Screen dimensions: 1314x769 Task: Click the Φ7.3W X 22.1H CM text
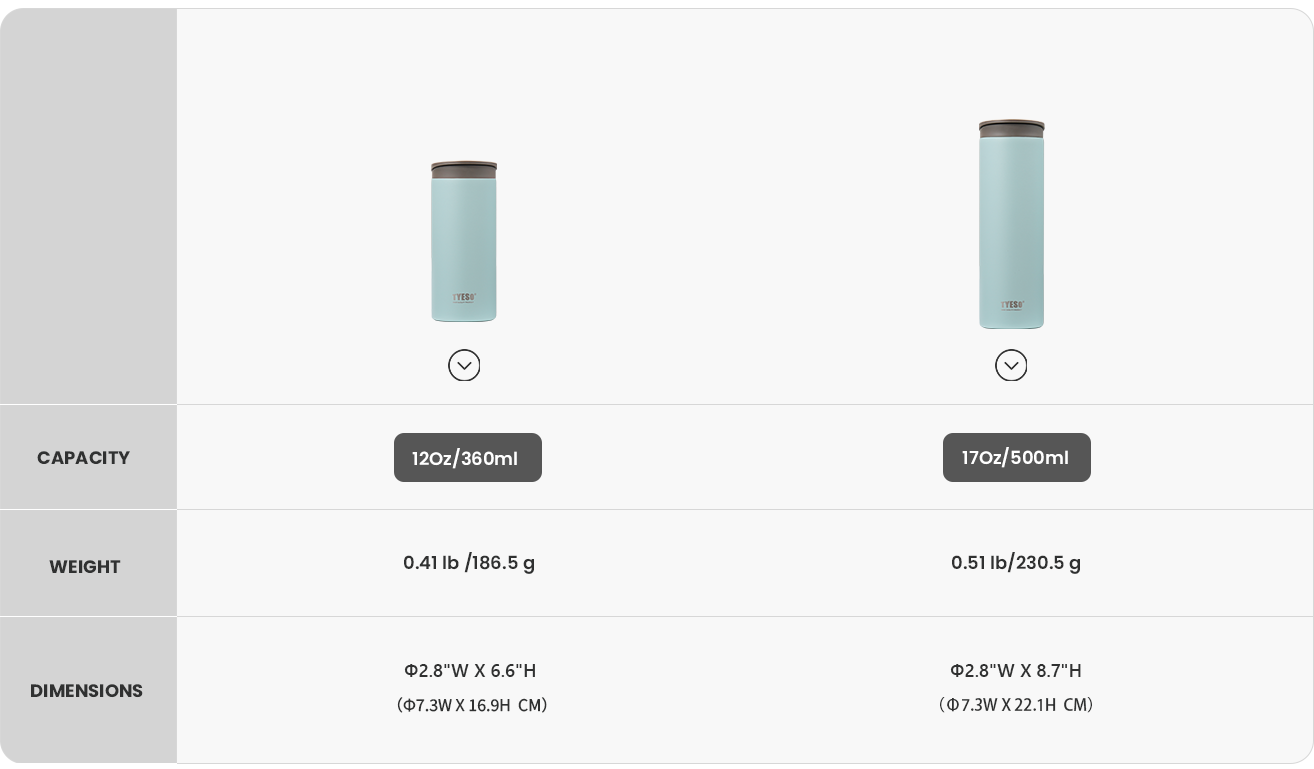[1016, 705]
